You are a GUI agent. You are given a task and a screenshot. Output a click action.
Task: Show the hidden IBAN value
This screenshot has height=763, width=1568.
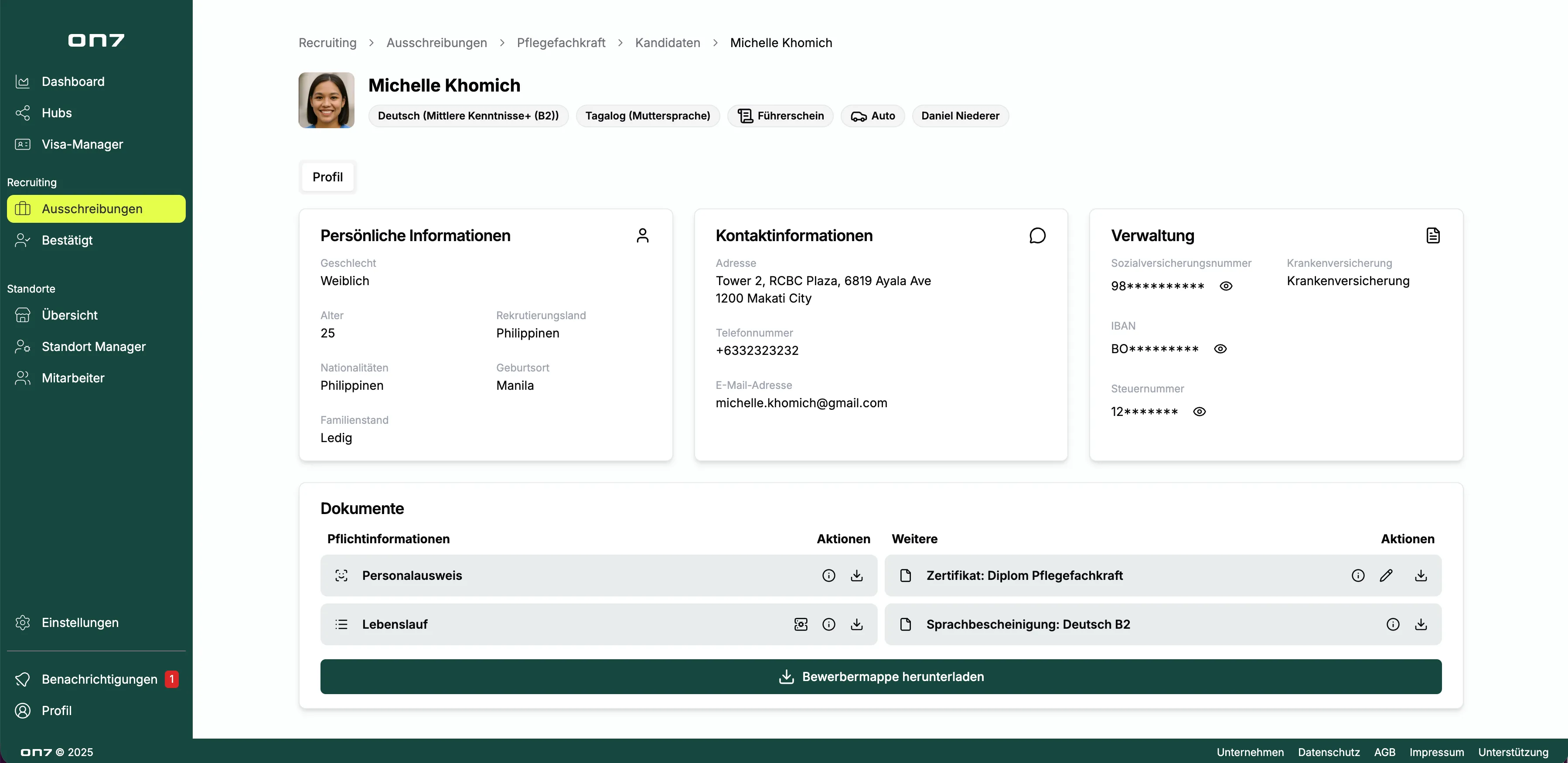point(1221,349)
